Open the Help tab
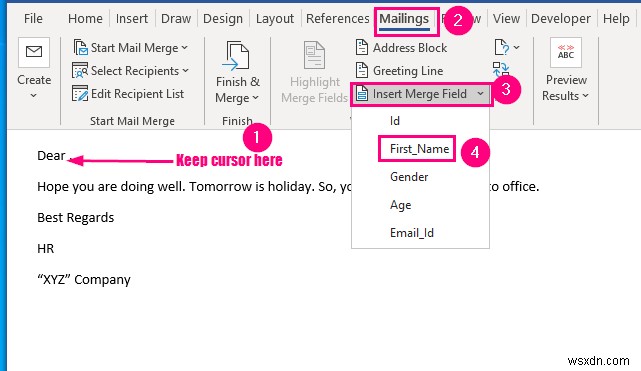The height and width of the screenshot is (371, 641). pos(616,18)
